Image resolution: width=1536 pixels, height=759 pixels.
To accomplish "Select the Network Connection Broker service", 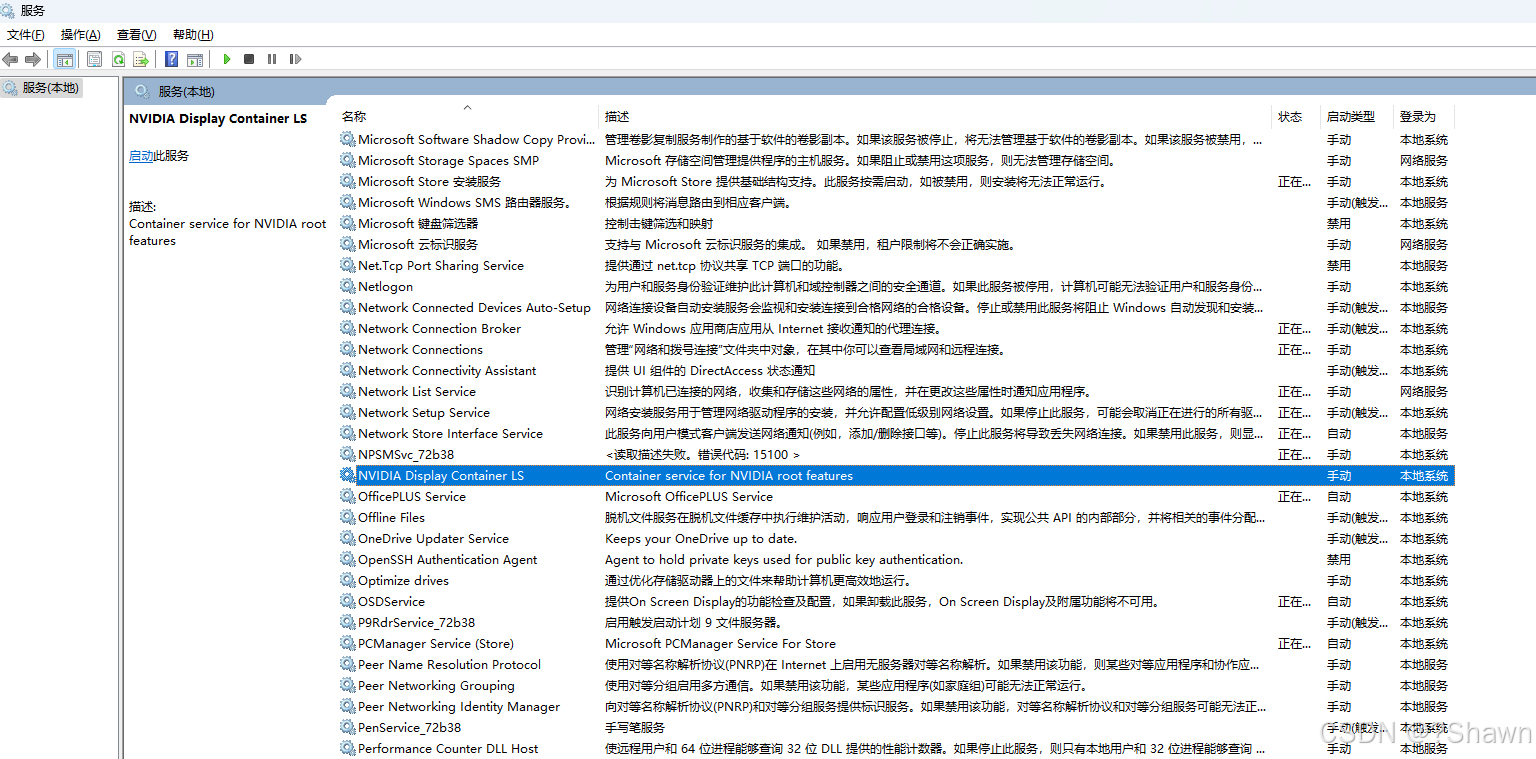I will pos(896,328).
